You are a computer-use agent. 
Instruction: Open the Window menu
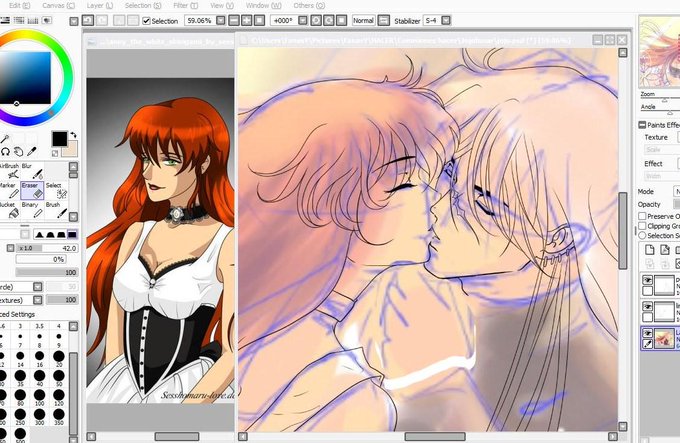point(263,6)
